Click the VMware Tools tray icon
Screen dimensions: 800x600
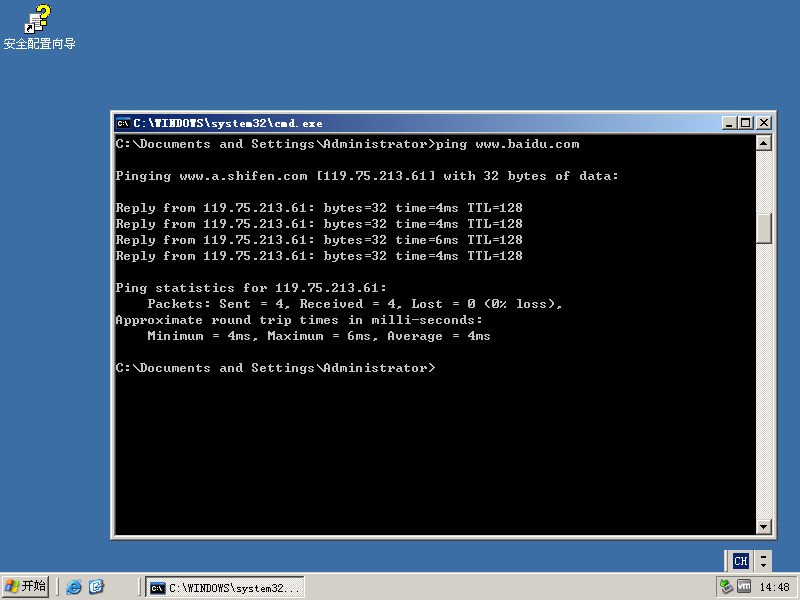click(x=744, y=587)
